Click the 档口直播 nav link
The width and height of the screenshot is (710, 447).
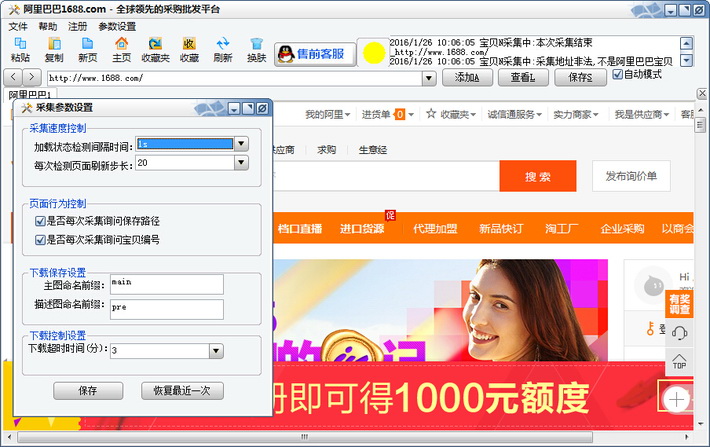point(300,229)
